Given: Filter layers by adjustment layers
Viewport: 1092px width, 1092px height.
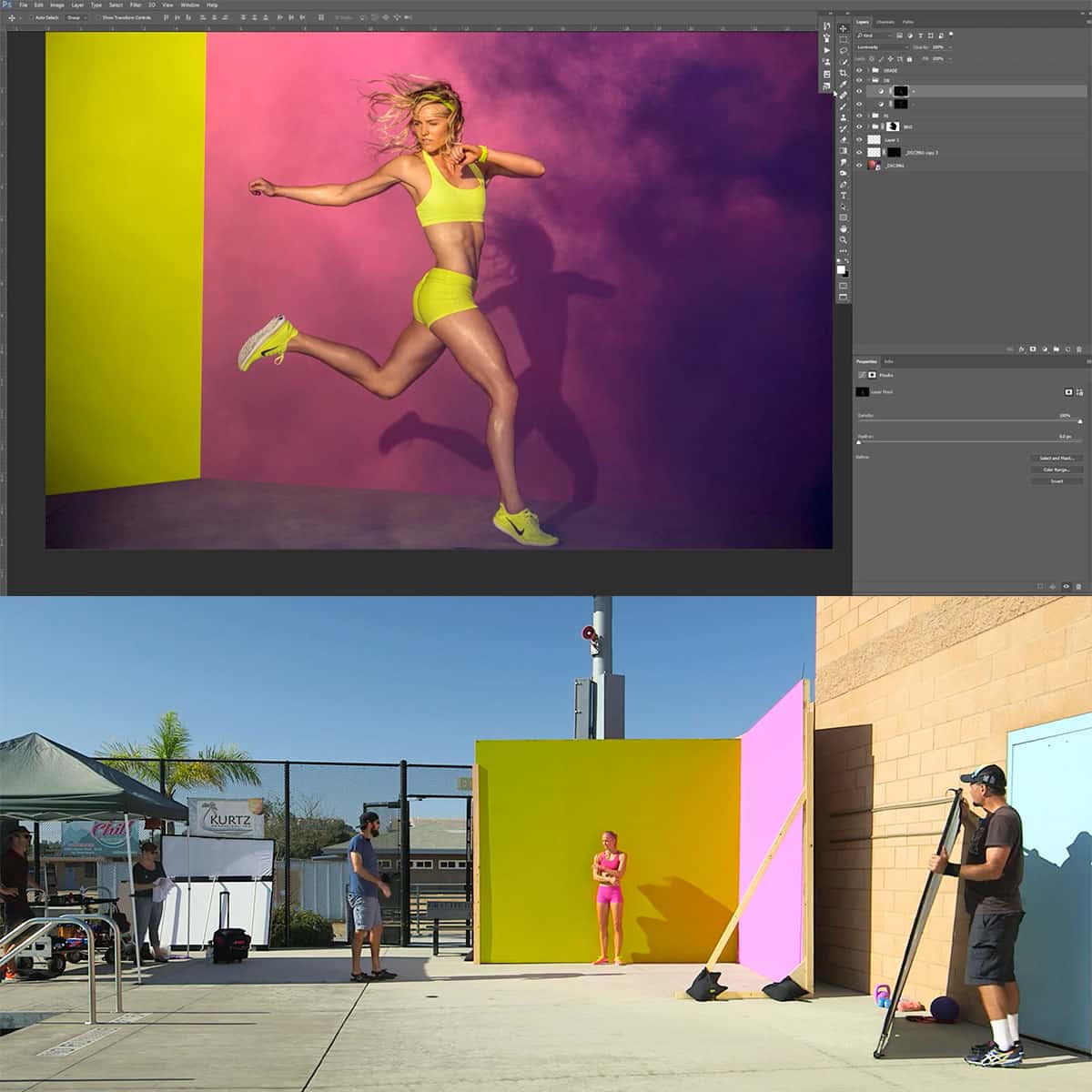Looking at the screenshot, I should [910, 35].
